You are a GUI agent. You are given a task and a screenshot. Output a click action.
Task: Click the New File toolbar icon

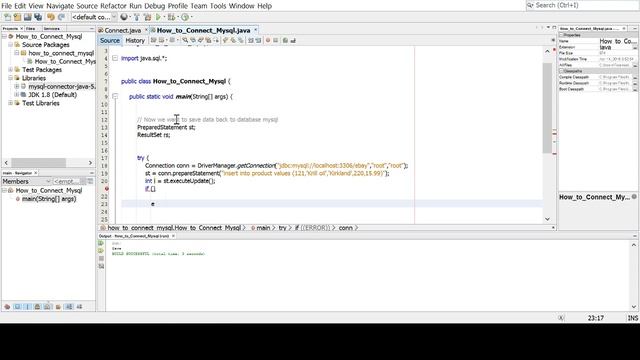pyautogui.click(x=7, y=17)
